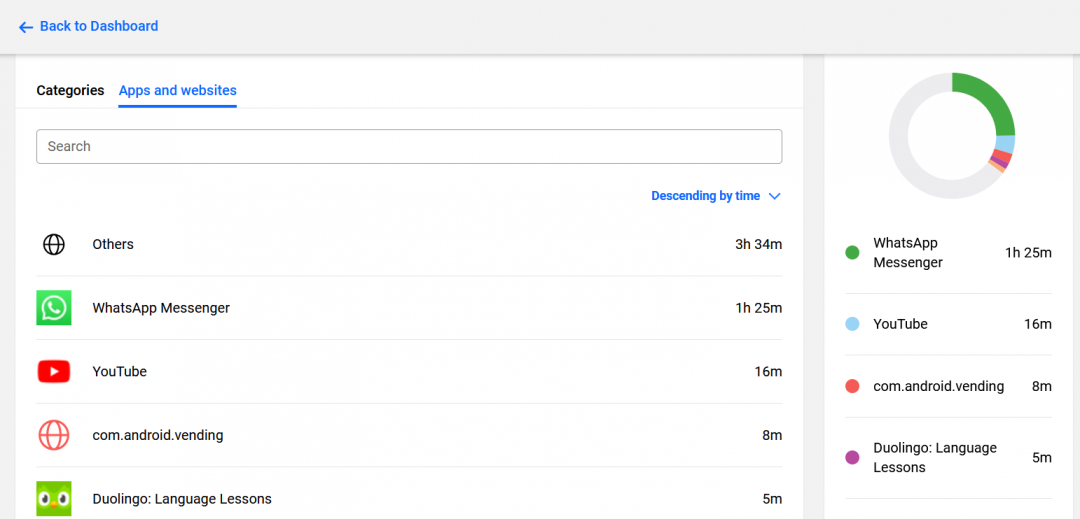Click the Others globe icon
Screen dimensions: 1080x519
click(54, 244)
